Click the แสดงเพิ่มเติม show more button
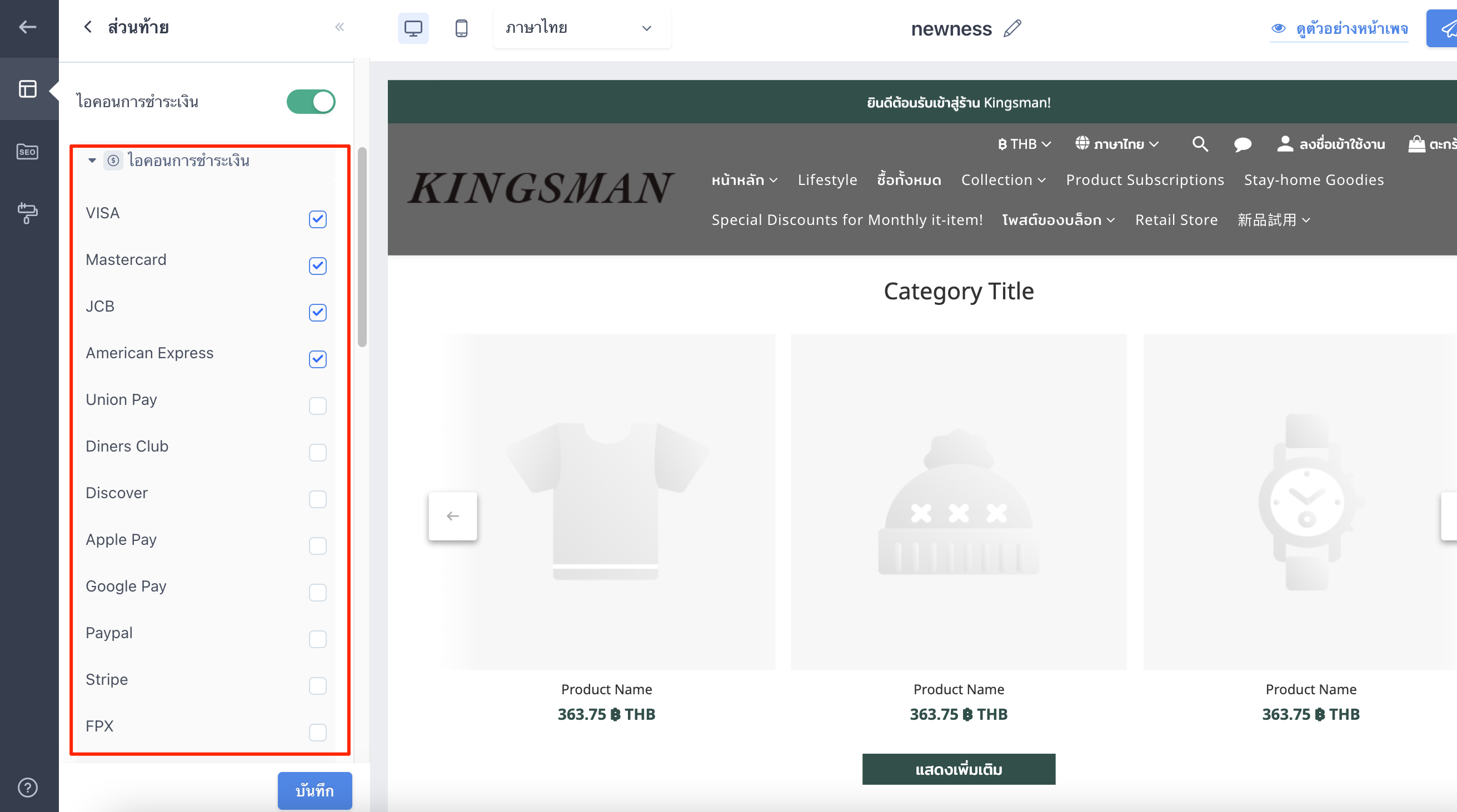The width and height of the screenshot is (1457, 812). 959,769
